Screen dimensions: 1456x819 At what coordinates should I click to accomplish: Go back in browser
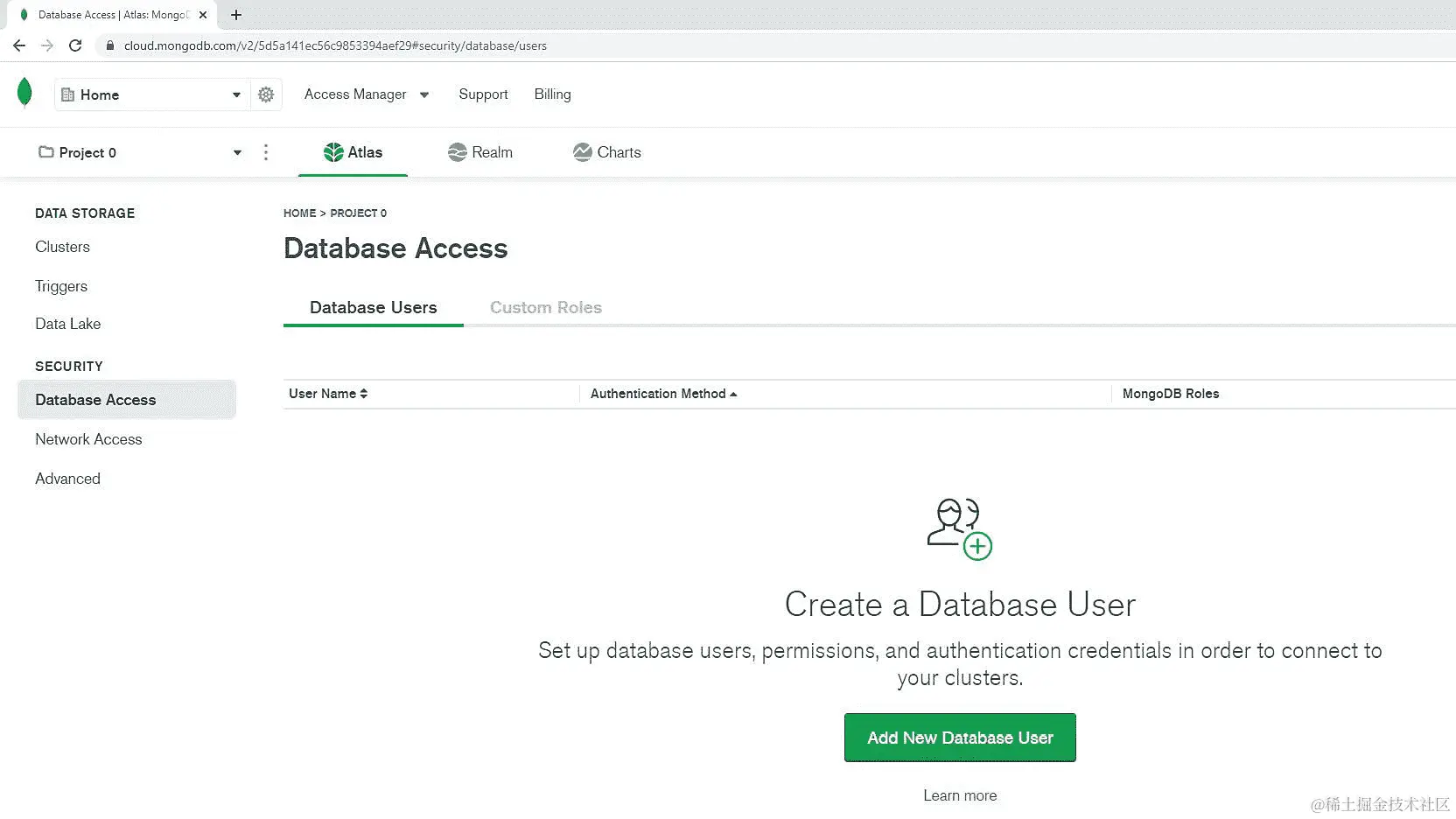coord(19,45)
